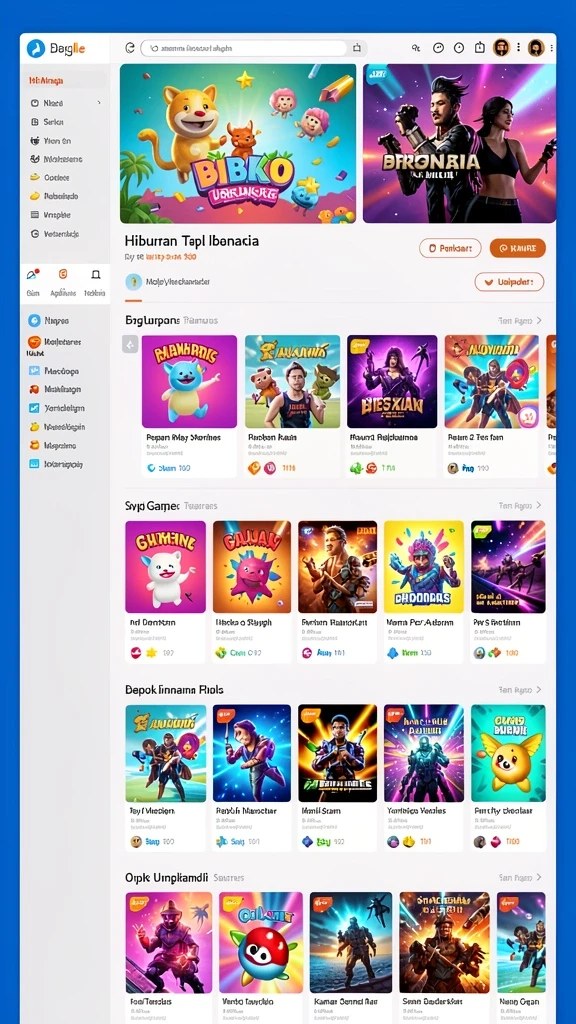Viewport: 576px width, 1024px height.
Task: Click the address bar URL field
Action: [x=243, y=48]
